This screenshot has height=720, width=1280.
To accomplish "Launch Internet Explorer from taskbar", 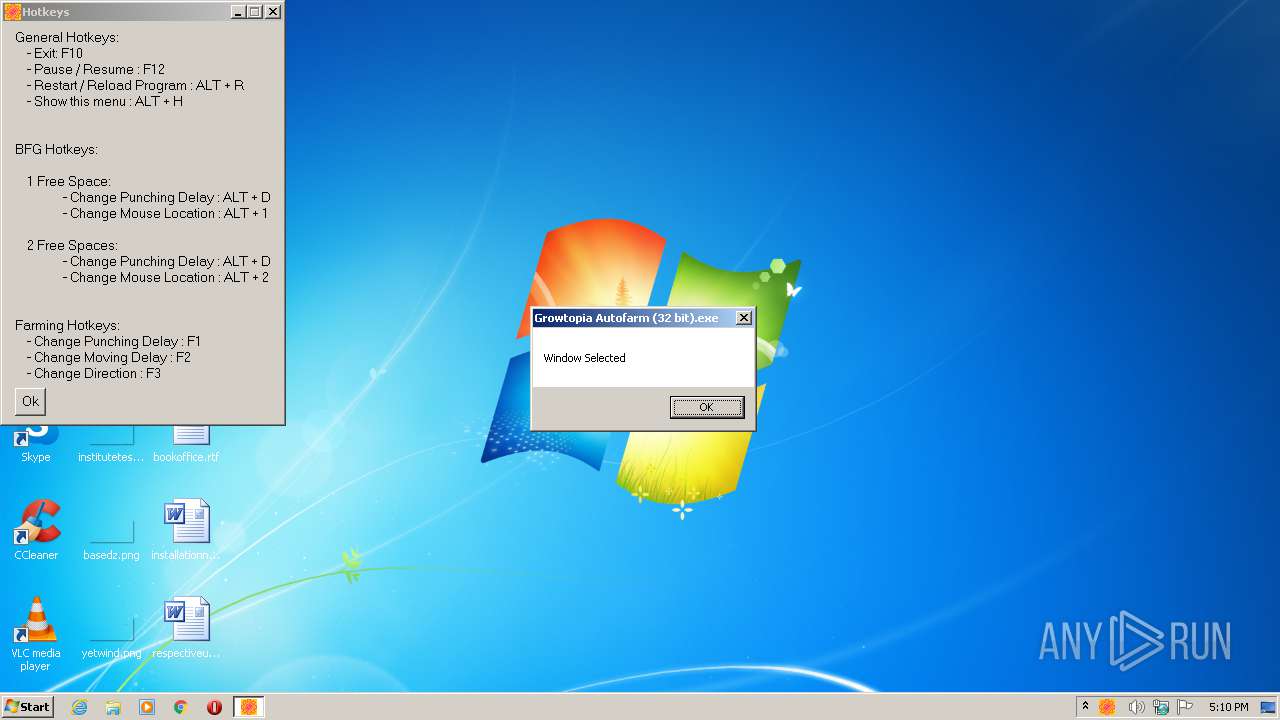I will 79,707.
